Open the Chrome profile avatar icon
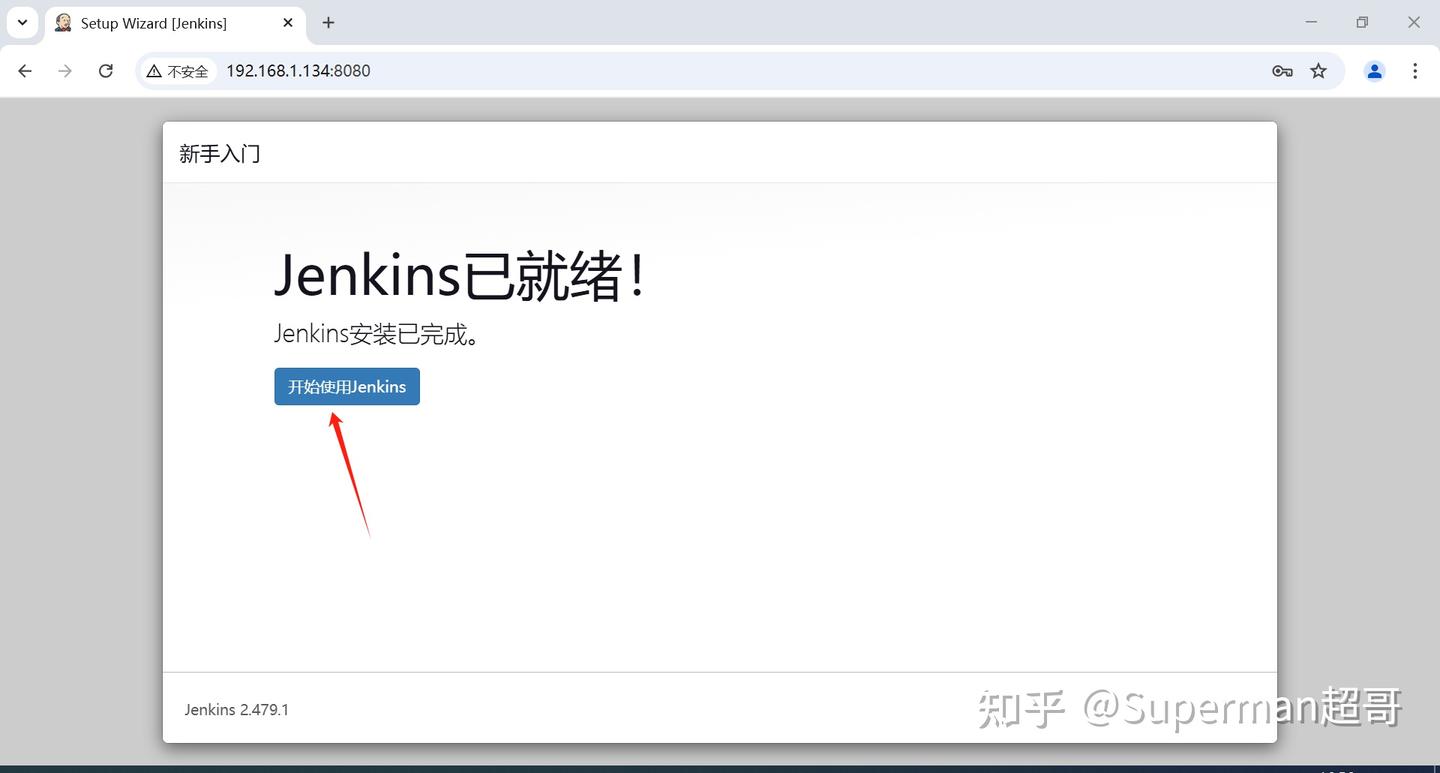The width and height of the screenshot is (1440, 773). 1374,71
